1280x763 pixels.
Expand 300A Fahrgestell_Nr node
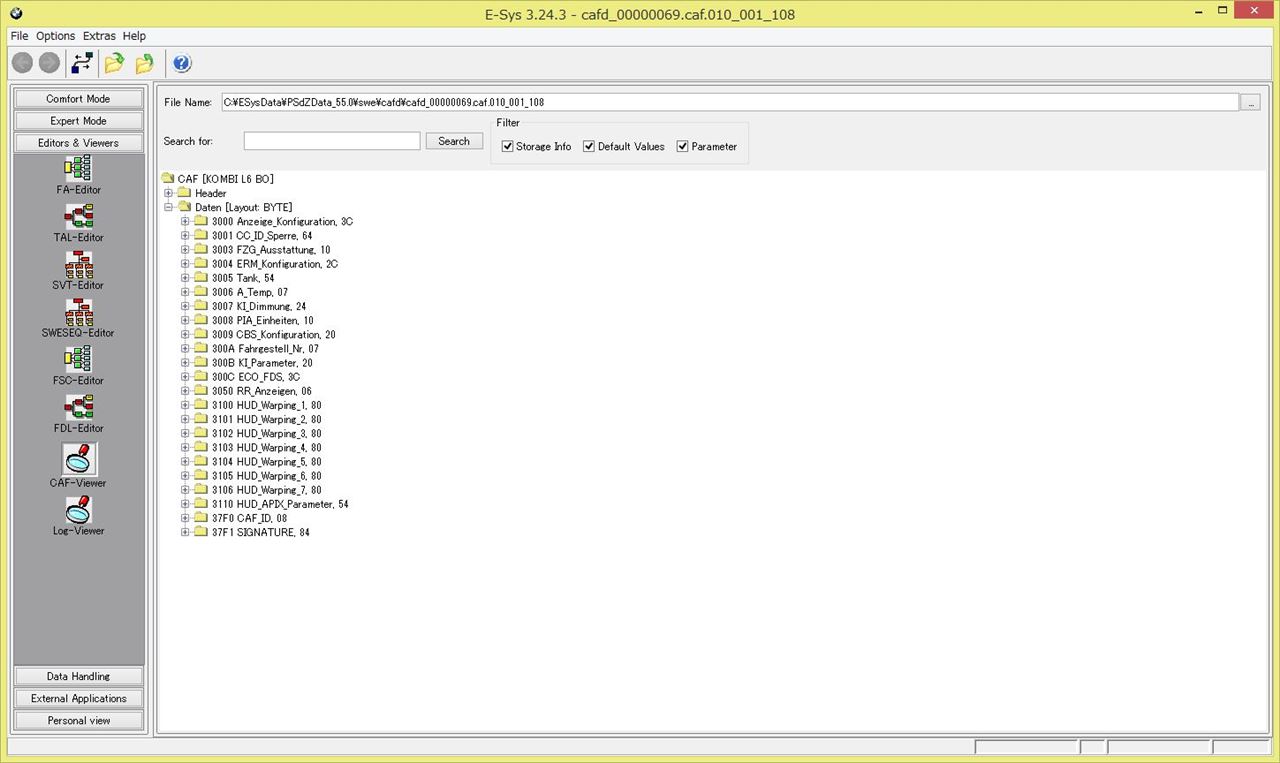[185, 349]
